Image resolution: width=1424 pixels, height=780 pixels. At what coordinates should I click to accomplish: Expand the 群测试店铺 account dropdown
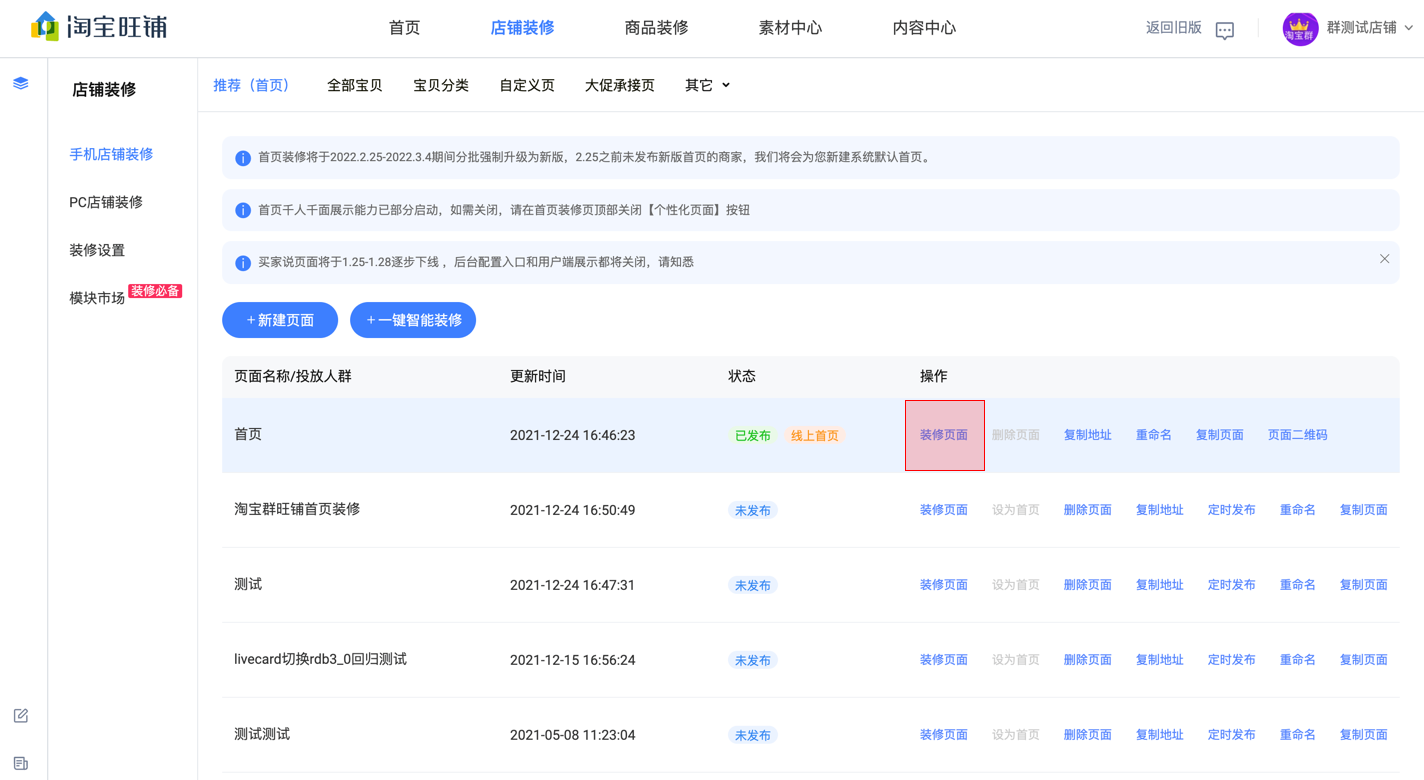(x=1409, y=28)
